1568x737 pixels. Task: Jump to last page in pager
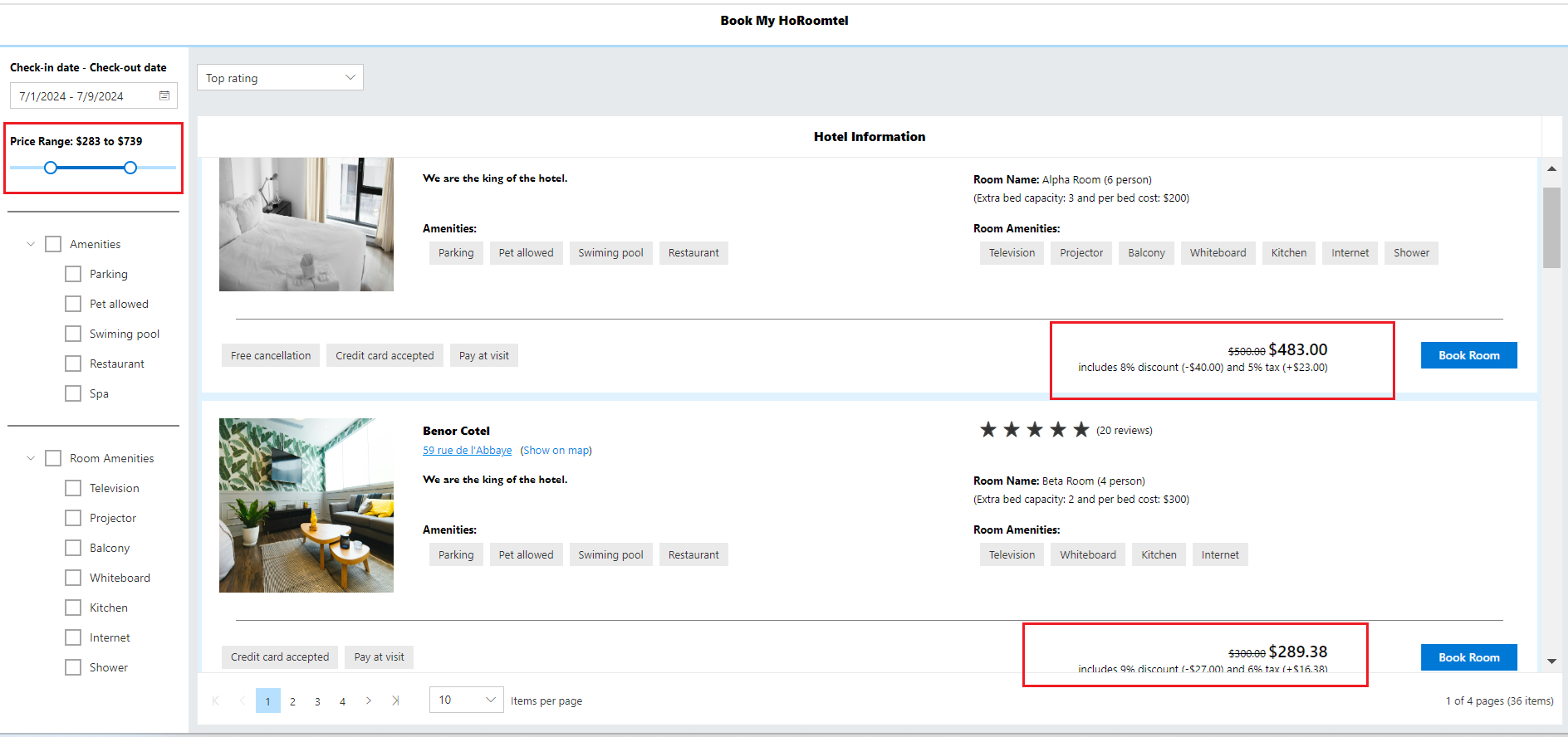click(395, 700)
